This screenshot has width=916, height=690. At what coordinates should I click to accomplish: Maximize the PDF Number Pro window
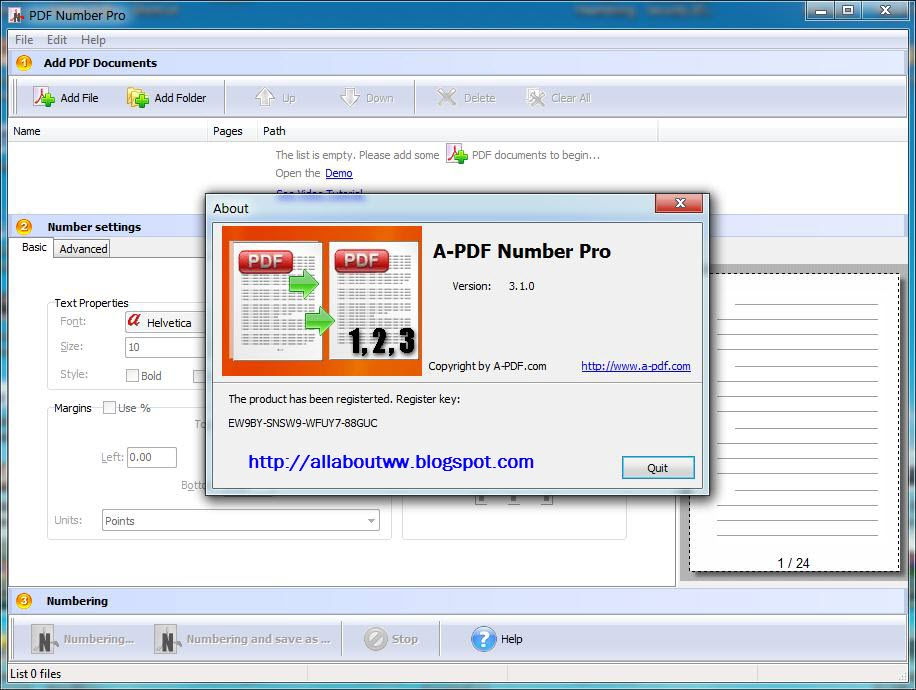click(x=848, y=10)
